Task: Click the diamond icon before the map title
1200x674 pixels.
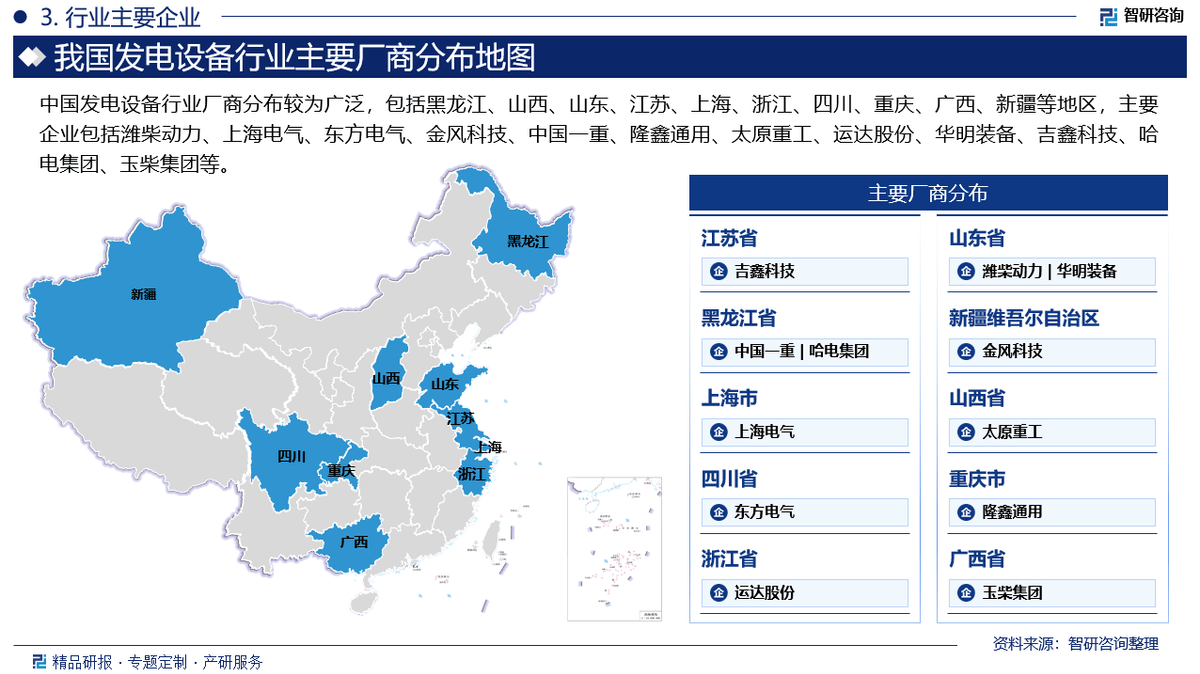Action: [x=32, y=57]
